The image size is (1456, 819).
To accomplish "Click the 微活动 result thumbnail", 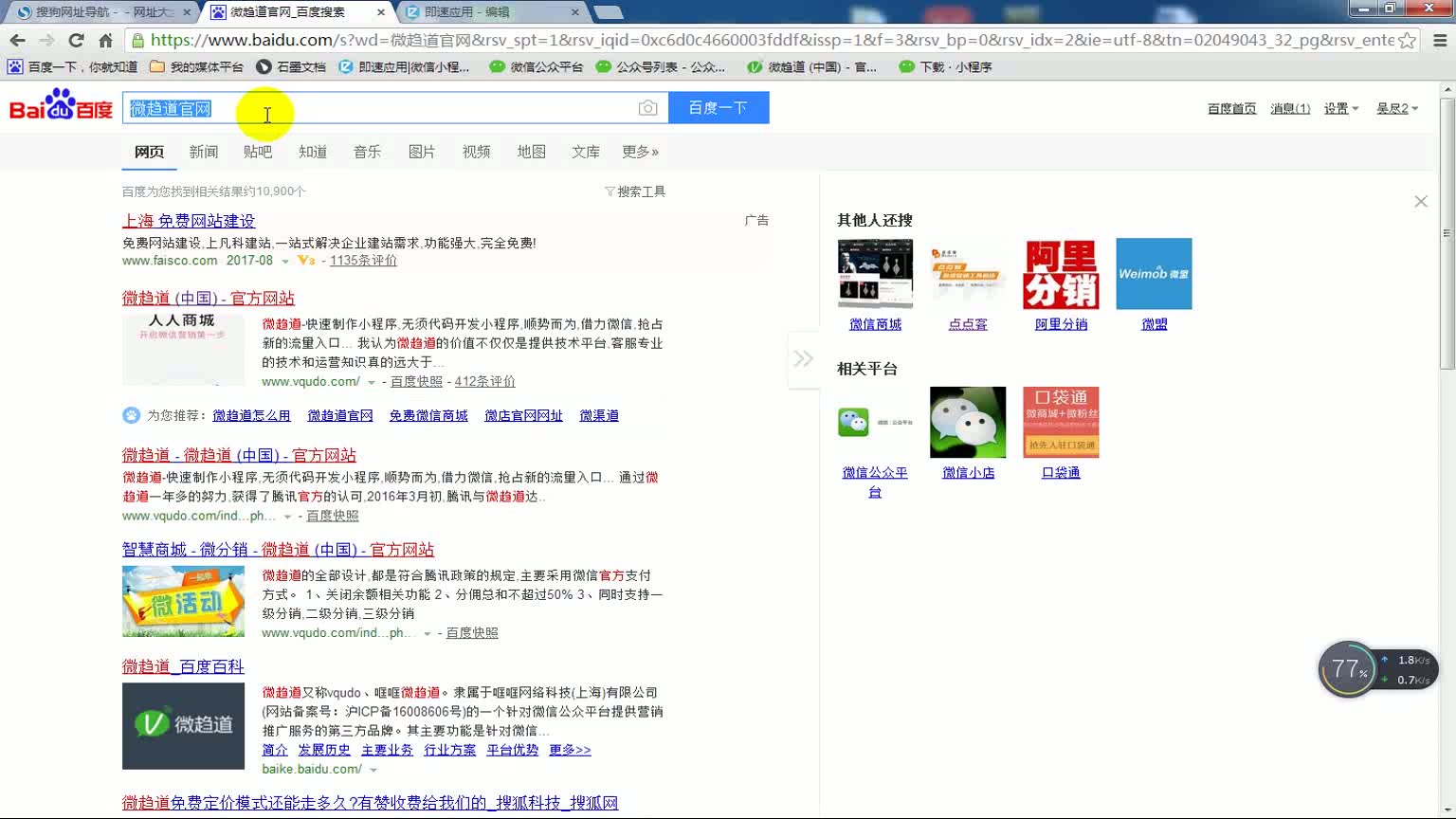I will pos(183,601).
